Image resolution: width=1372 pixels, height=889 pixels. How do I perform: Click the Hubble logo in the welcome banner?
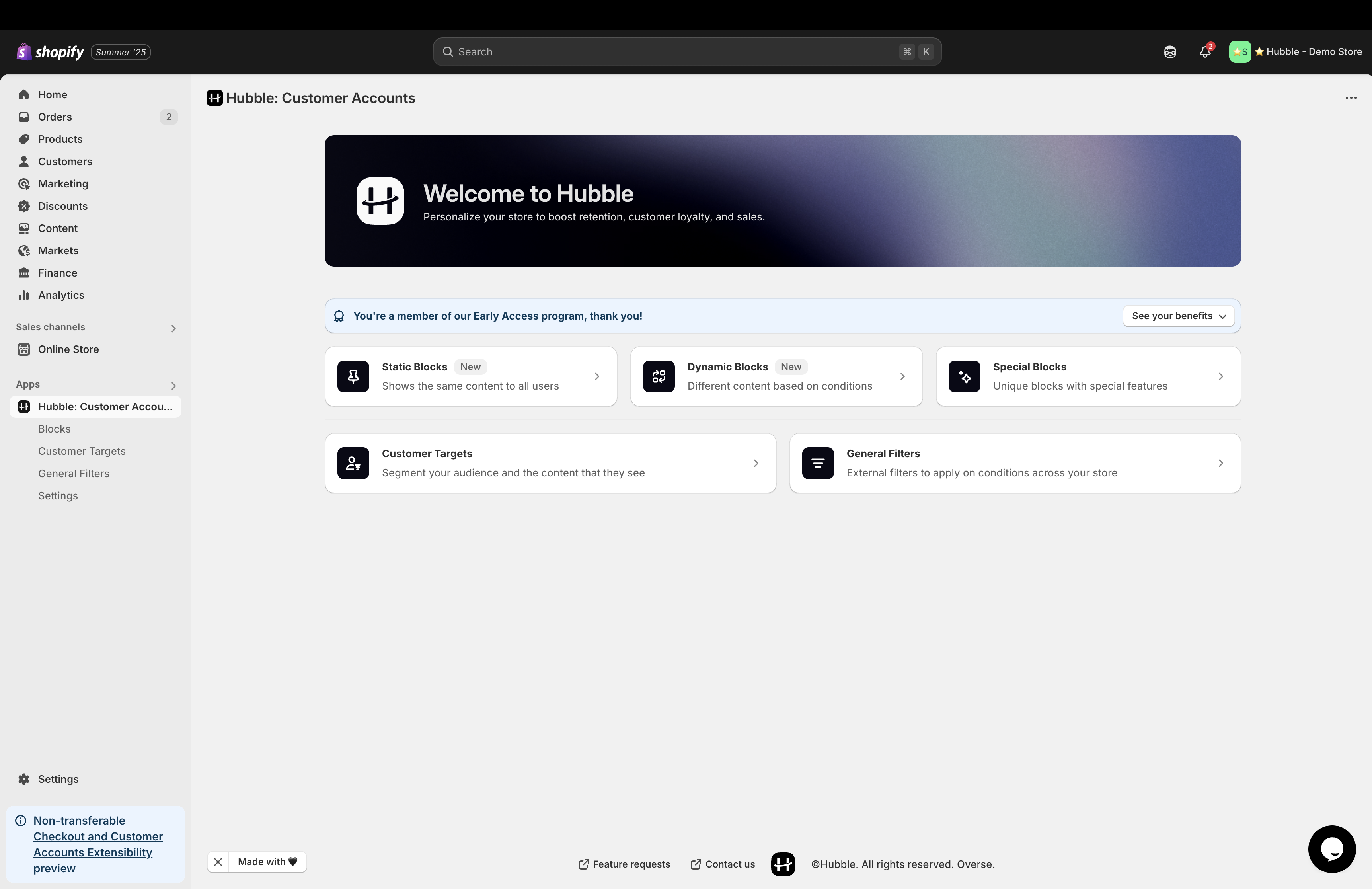[380, 201]
